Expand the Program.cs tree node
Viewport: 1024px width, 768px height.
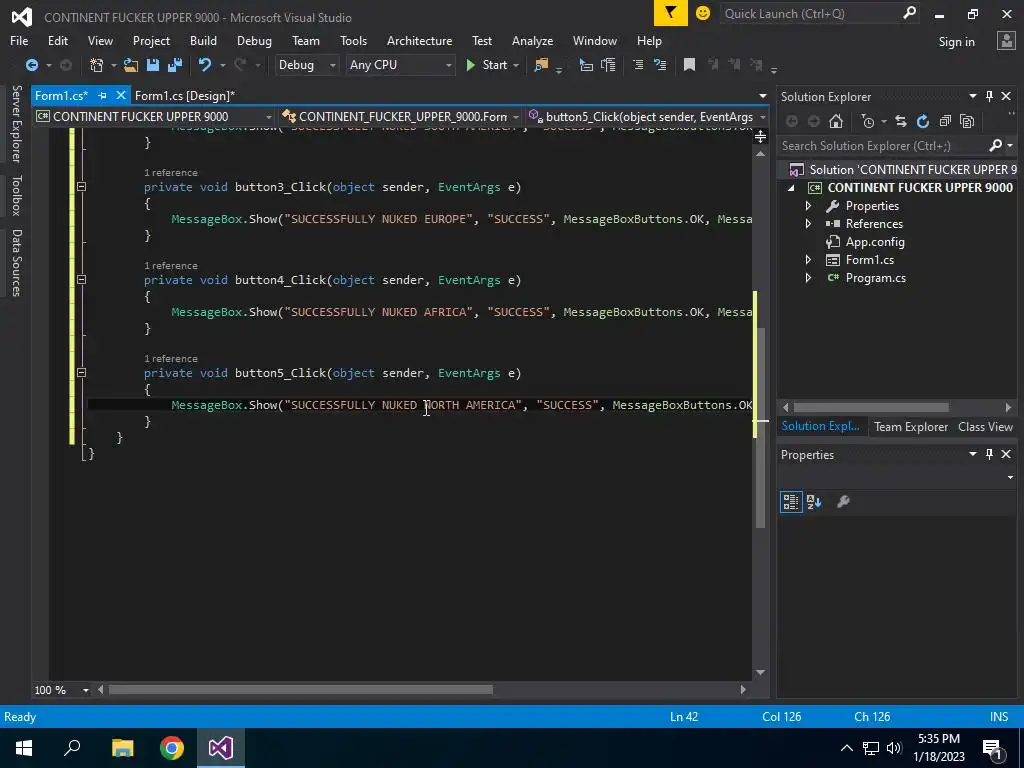point(808,278)
